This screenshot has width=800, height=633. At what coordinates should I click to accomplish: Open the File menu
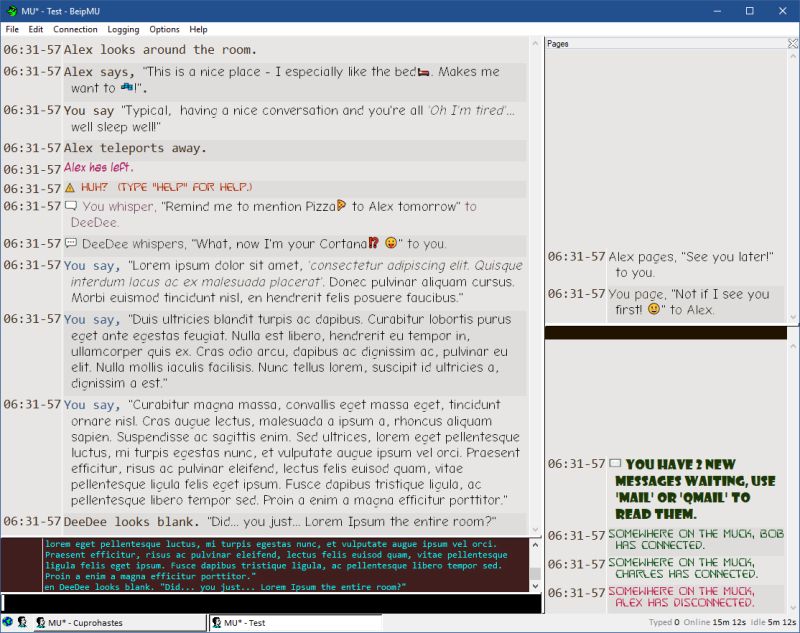point(12,29)
